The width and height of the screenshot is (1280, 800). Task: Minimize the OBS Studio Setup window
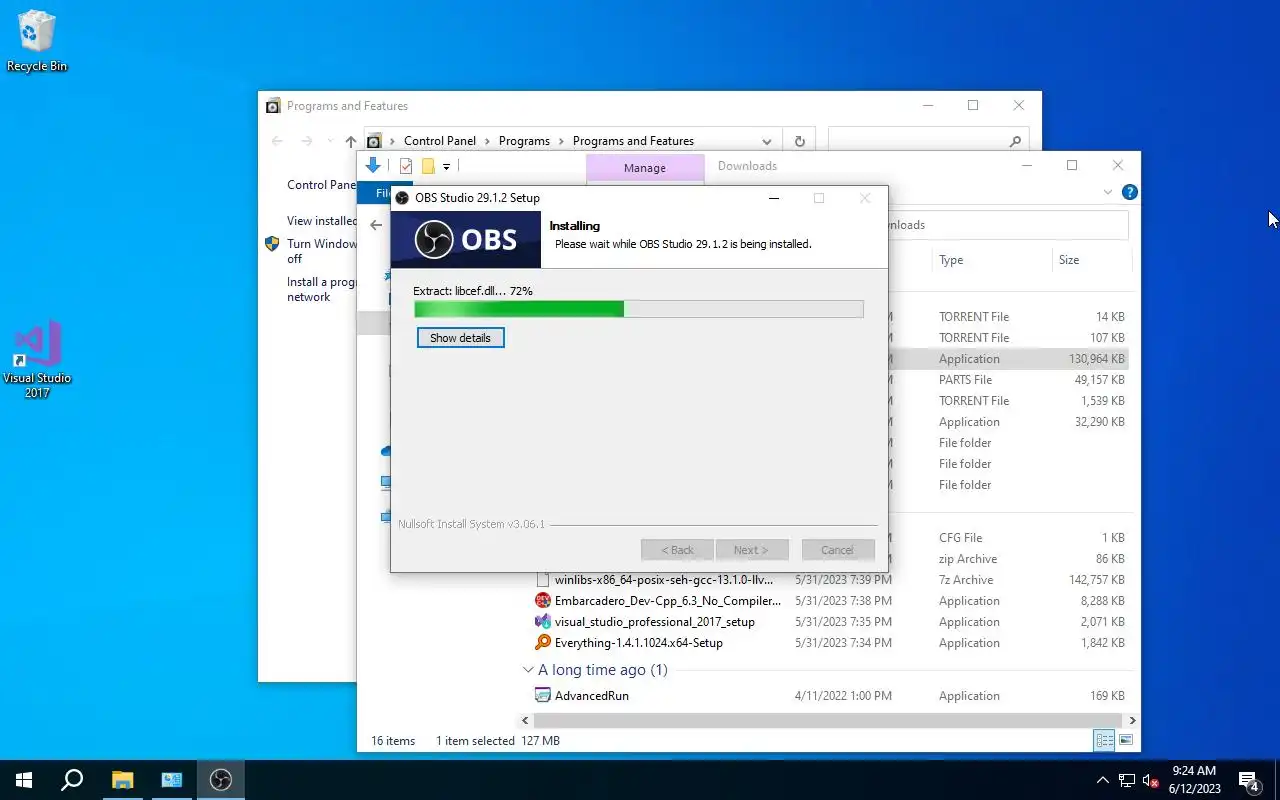[x=773, y=198]
